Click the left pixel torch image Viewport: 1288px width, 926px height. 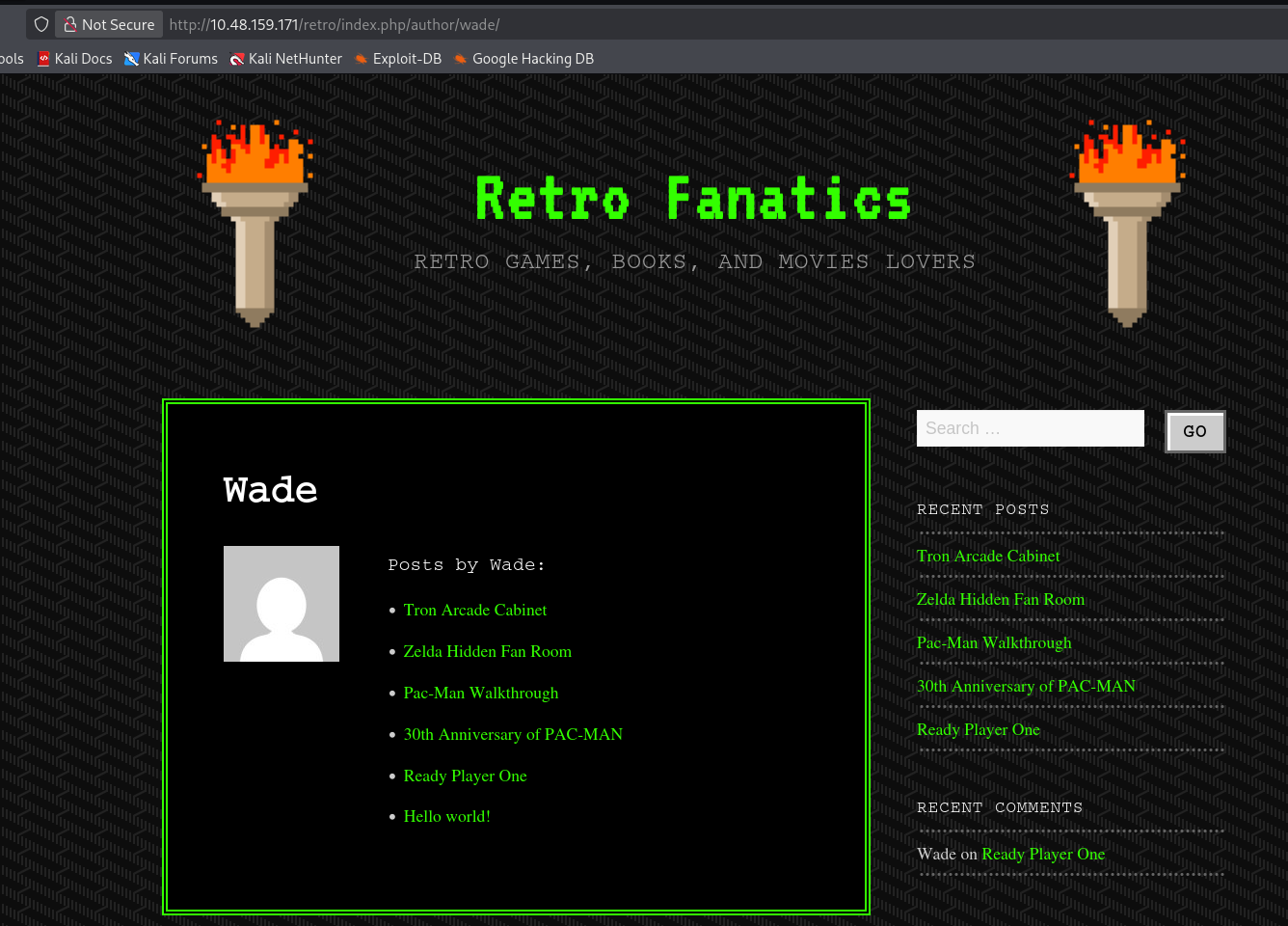tap(255, 223)
